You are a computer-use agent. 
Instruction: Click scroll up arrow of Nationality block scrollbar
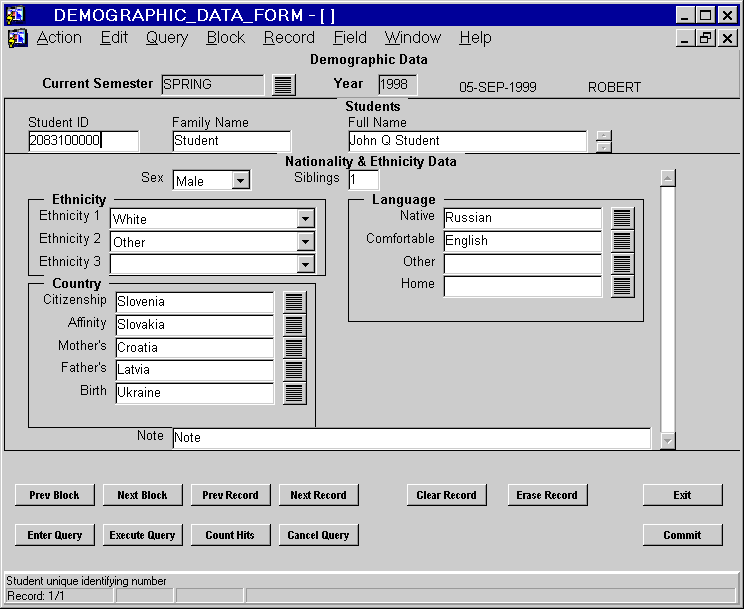668,178
